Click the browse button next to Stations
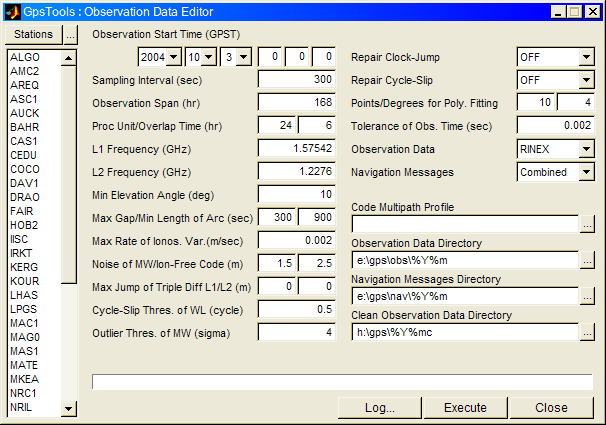606x425 pixels. point(70,34)
